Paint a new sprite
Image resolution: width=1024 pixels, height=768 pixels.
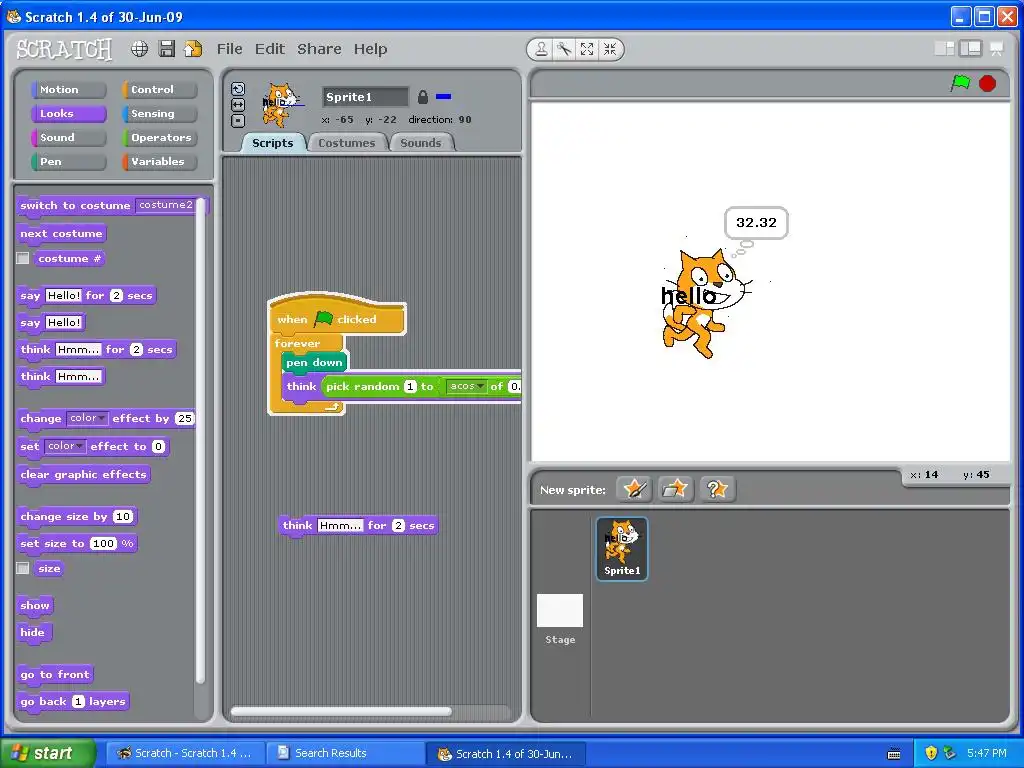tap(635, 489)
